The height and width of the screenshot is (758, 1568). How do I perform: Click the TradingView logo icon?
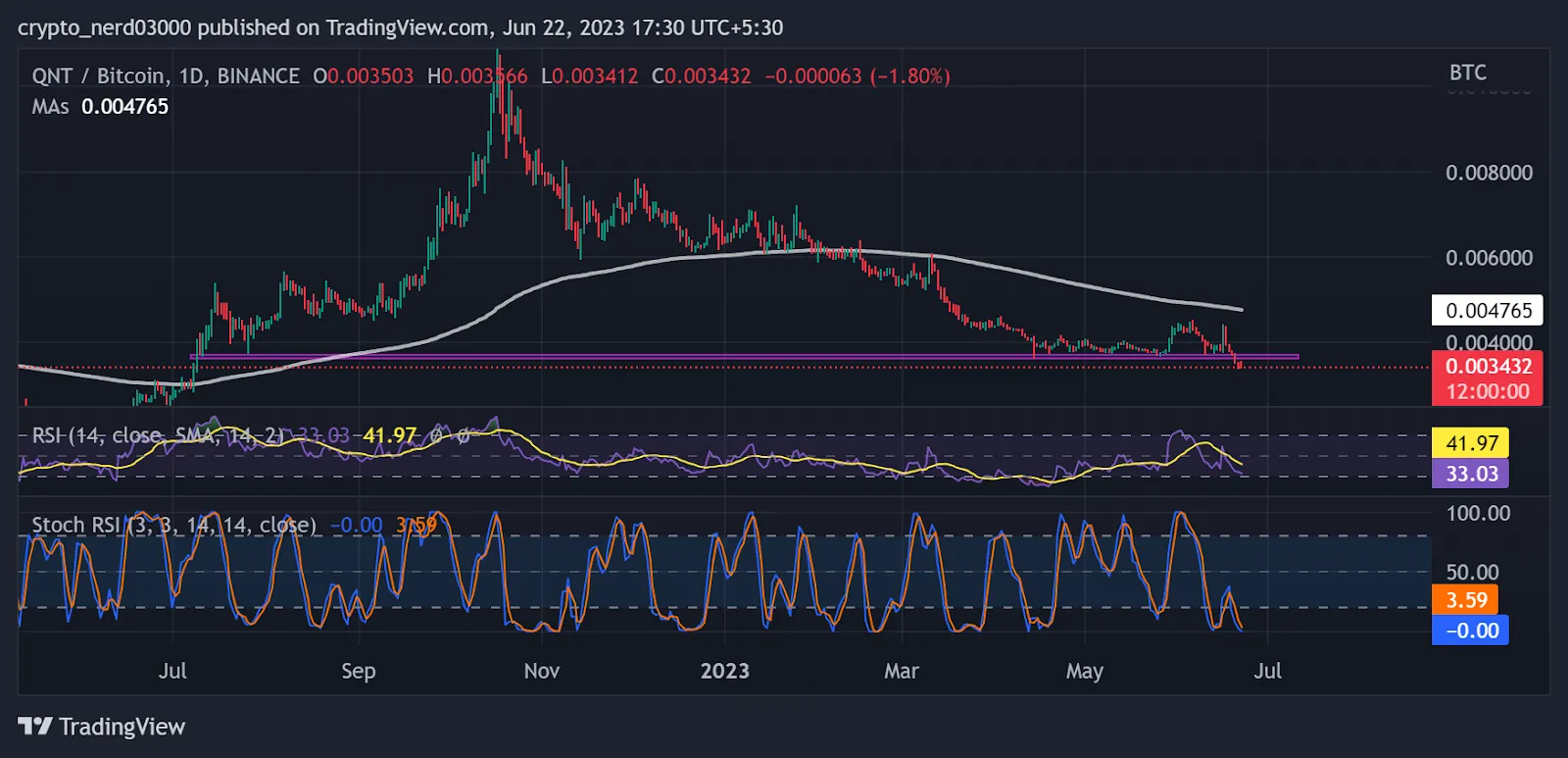(35, 726)
